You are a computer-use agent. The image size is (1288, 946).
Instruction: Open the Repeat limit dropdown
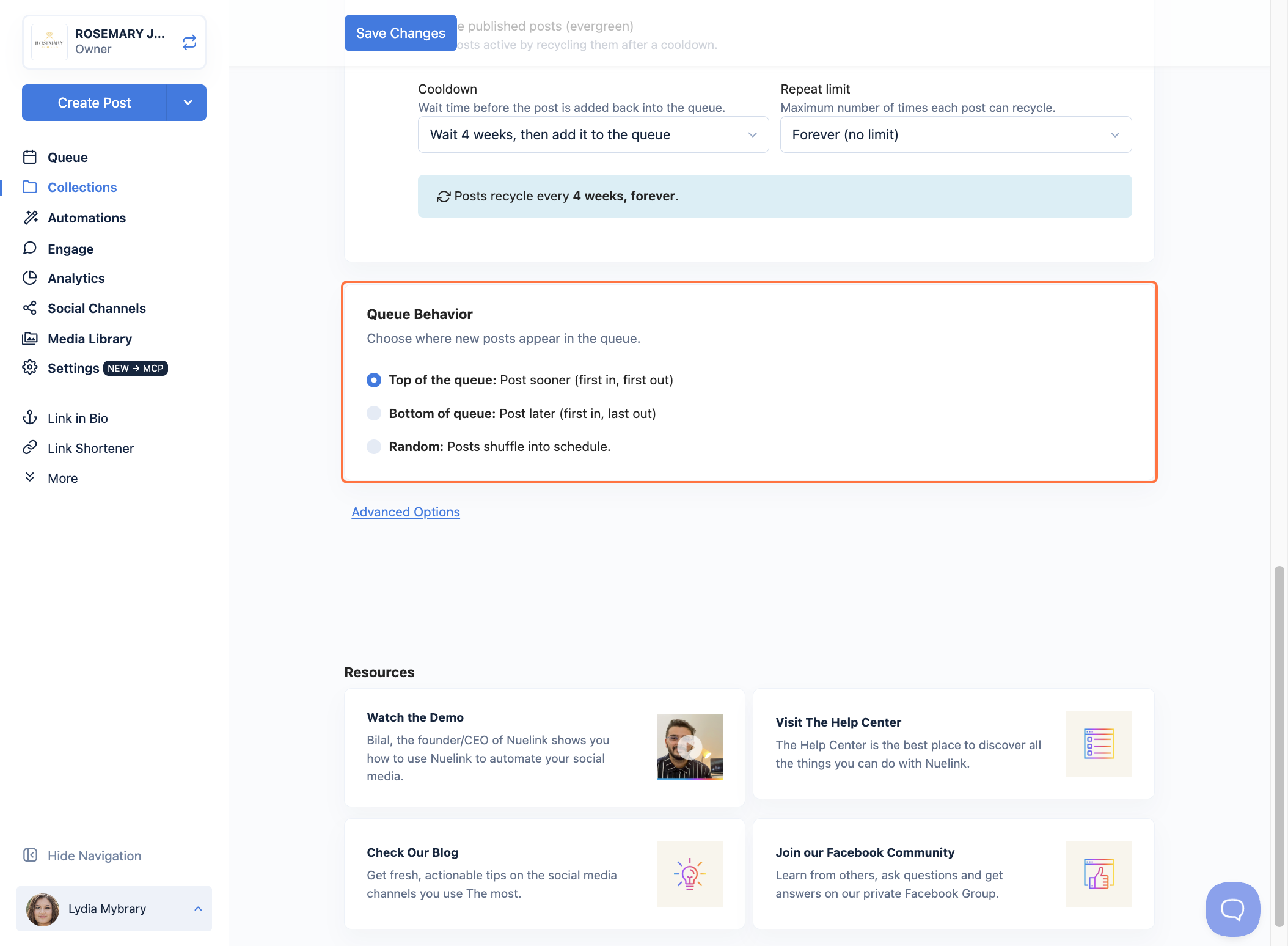(956, 134)
